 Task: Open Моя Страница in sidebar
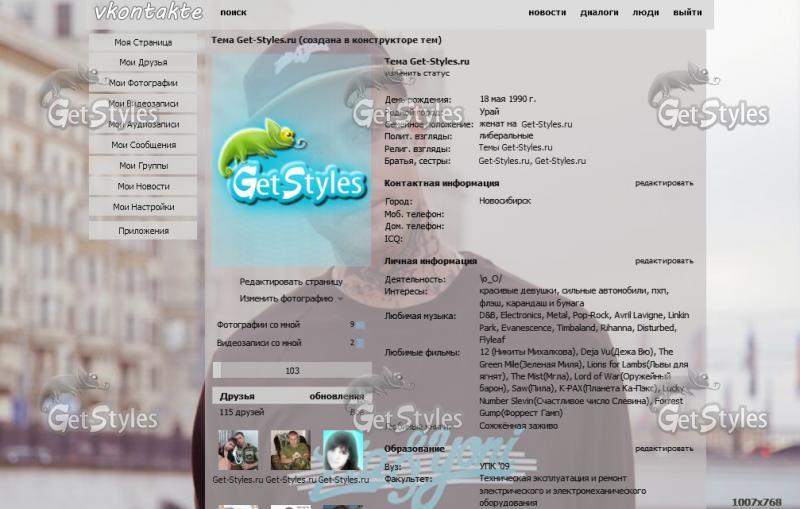click(x=143, y=42)
